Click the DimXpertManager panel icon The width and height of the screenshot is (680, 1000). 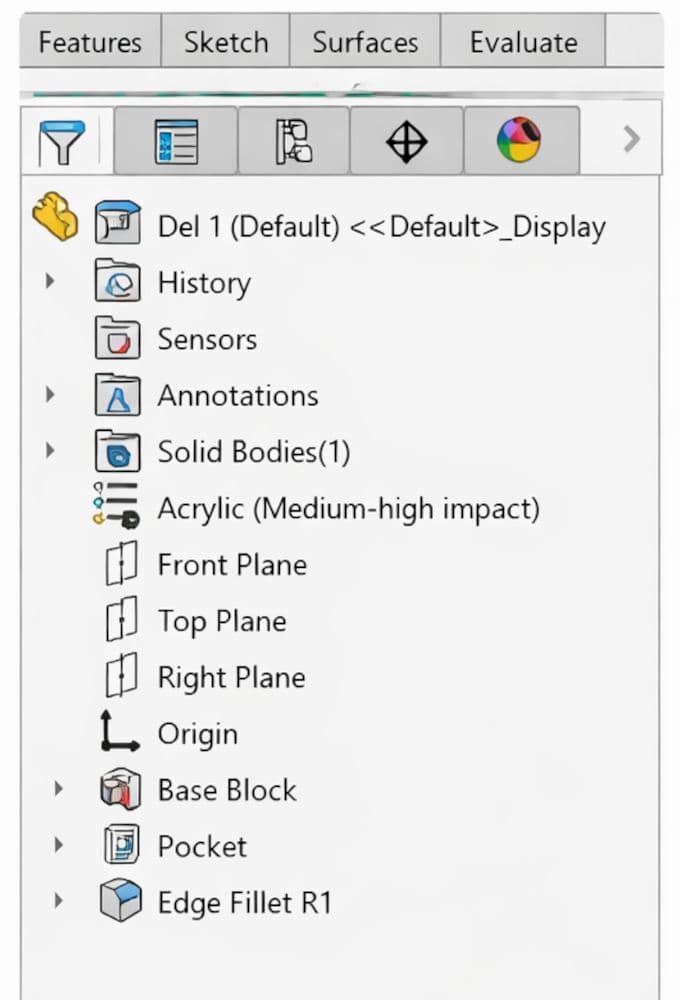click(x=406, y=140)
